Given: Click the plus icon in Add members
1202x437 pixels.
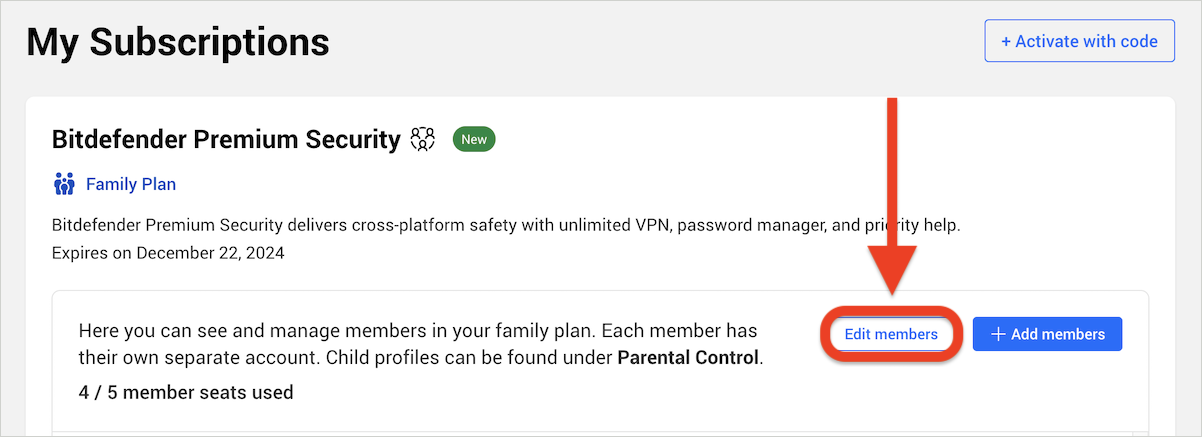Looking at the screenshot, I should 997,334.
